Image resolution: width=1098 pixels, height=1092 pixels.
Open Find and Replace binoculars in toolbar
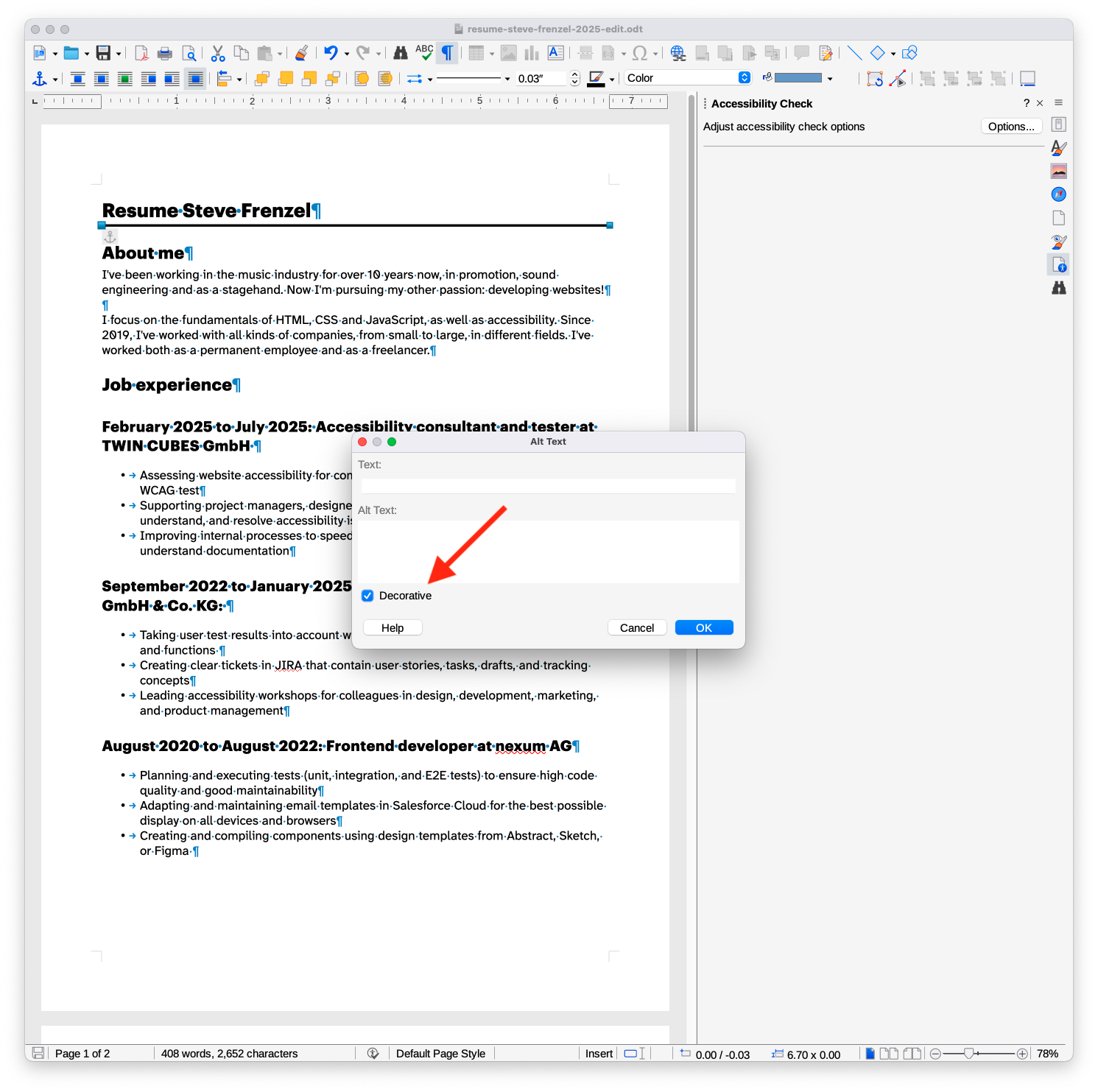tap(400, 53)
